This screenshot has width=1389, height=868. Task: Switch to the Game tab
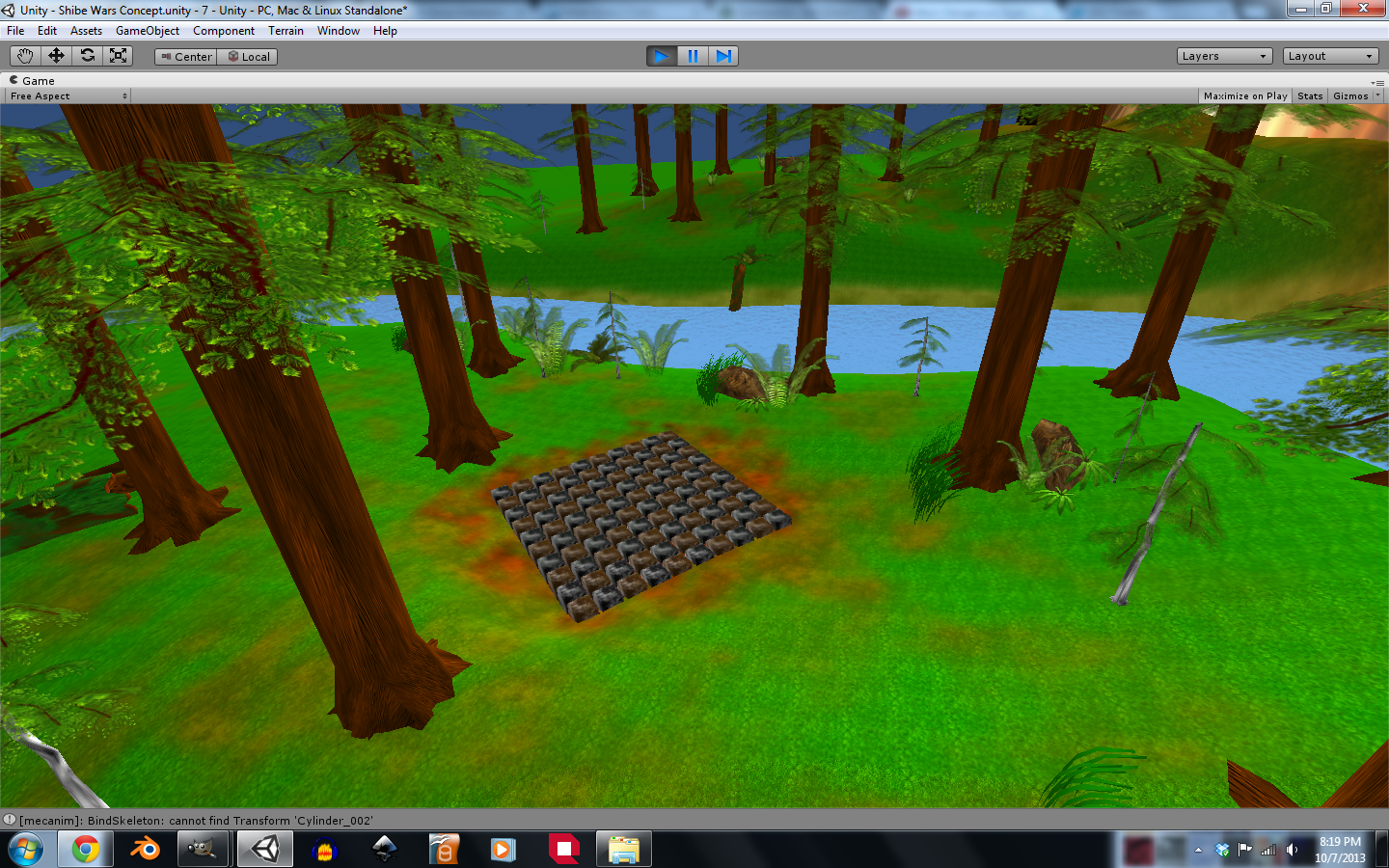tap(32, 81)
